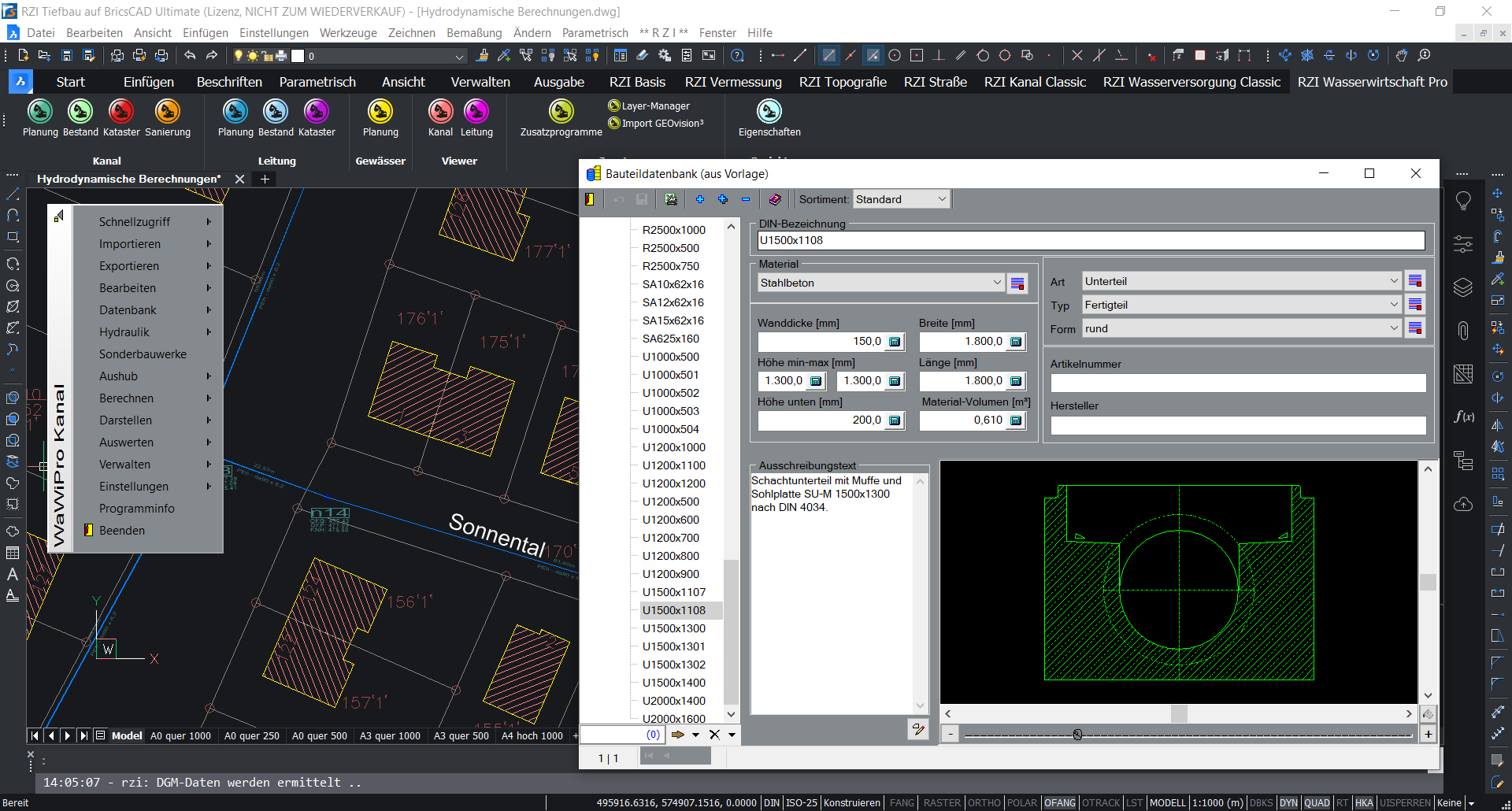Click the Undo arrow in top toolbar
The height and width of the screenshot is (811, 1512).
click(x=190, y=55)
